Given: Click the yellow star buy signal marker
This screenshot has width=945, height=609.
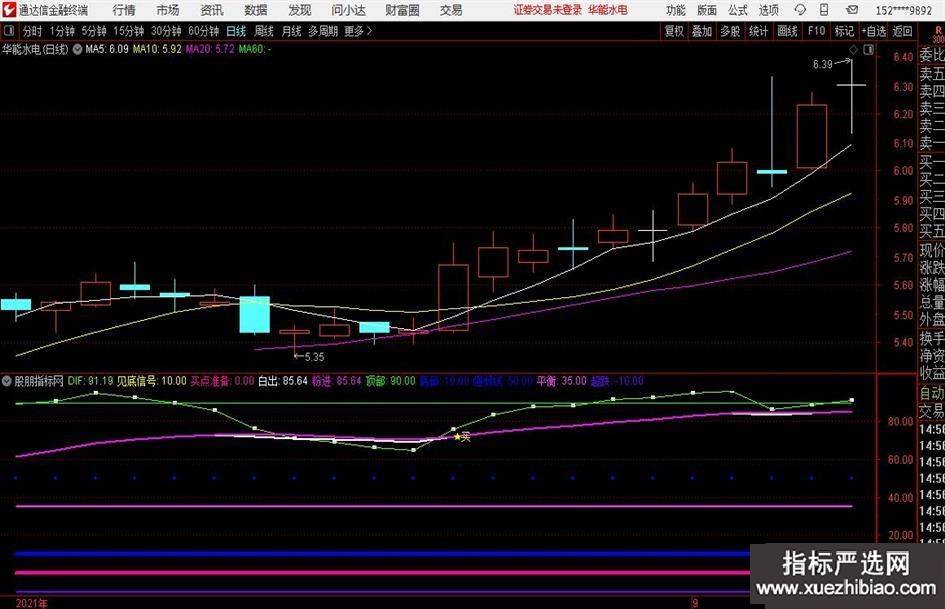Looking at the screenshot, I should 457,436.
